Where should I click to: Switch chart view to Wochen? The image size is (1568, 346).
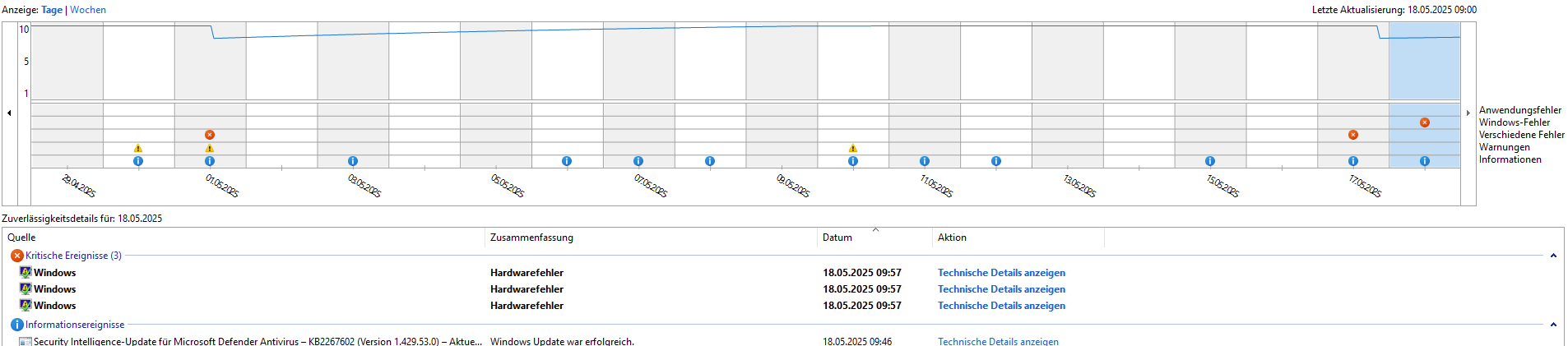click(x=88, y=10)
